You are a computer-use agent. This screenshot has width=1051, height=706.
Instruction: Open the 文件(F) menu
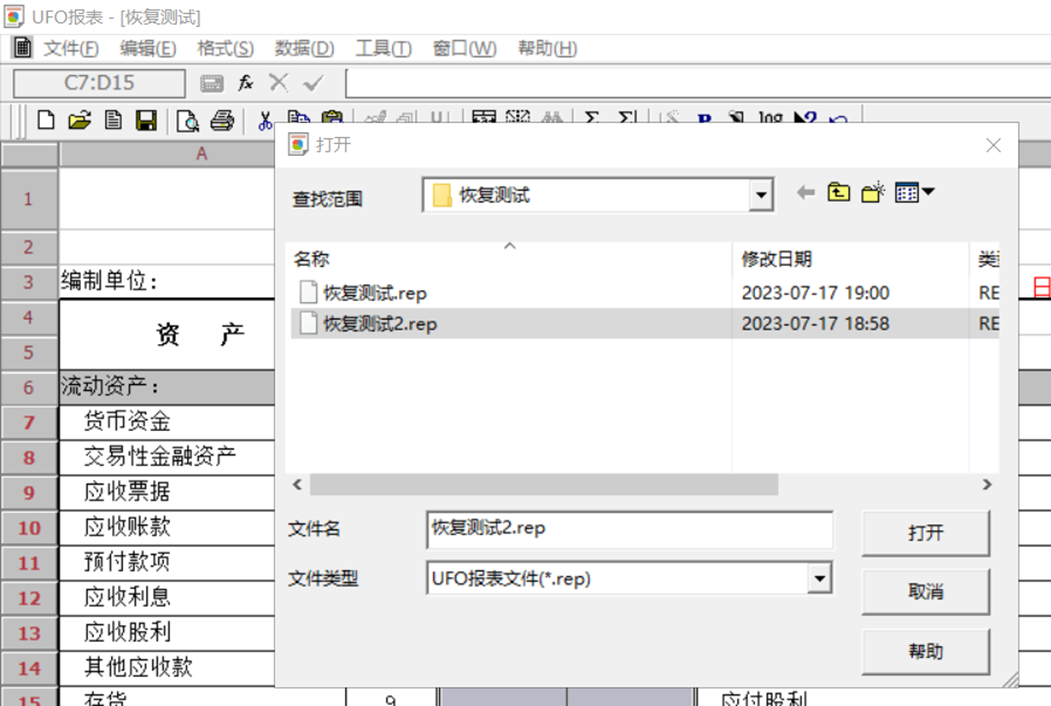point(71,48)
